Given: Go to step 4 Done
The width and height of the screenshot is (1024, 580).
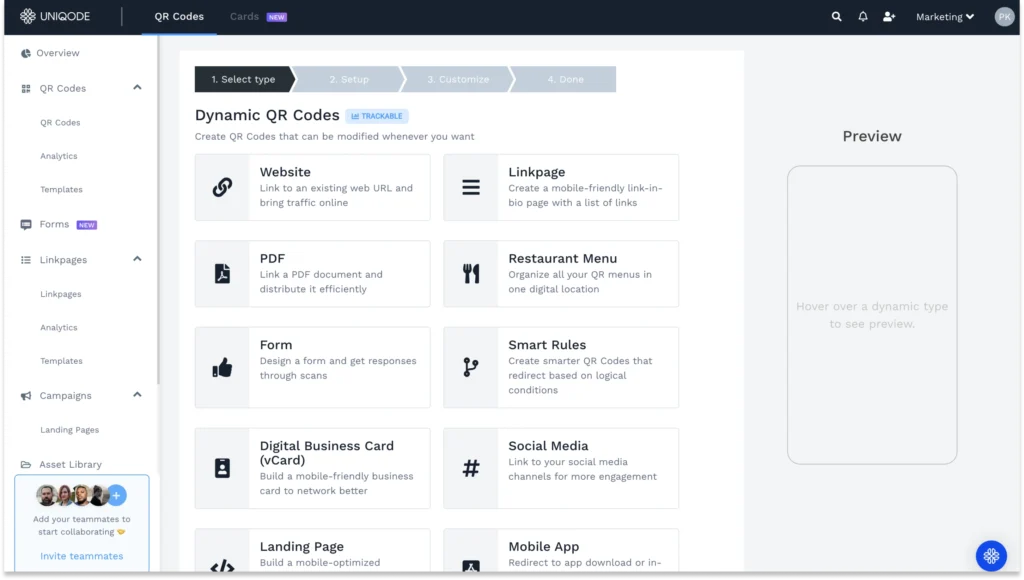Looking at the screenshot, I should (565, 79).
